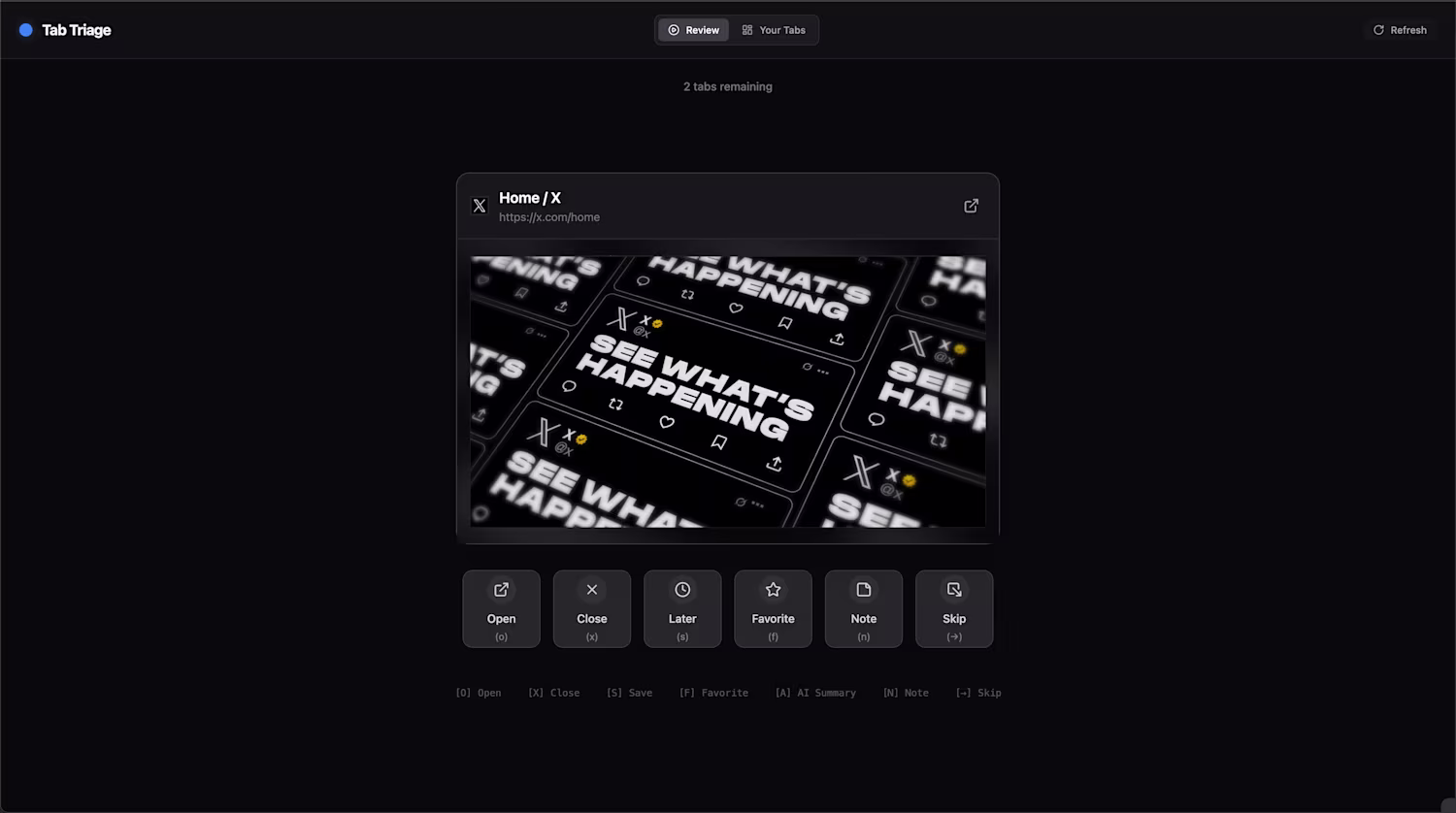Click the Close (x) action button

pyautogui.click(x=592, y=609)
